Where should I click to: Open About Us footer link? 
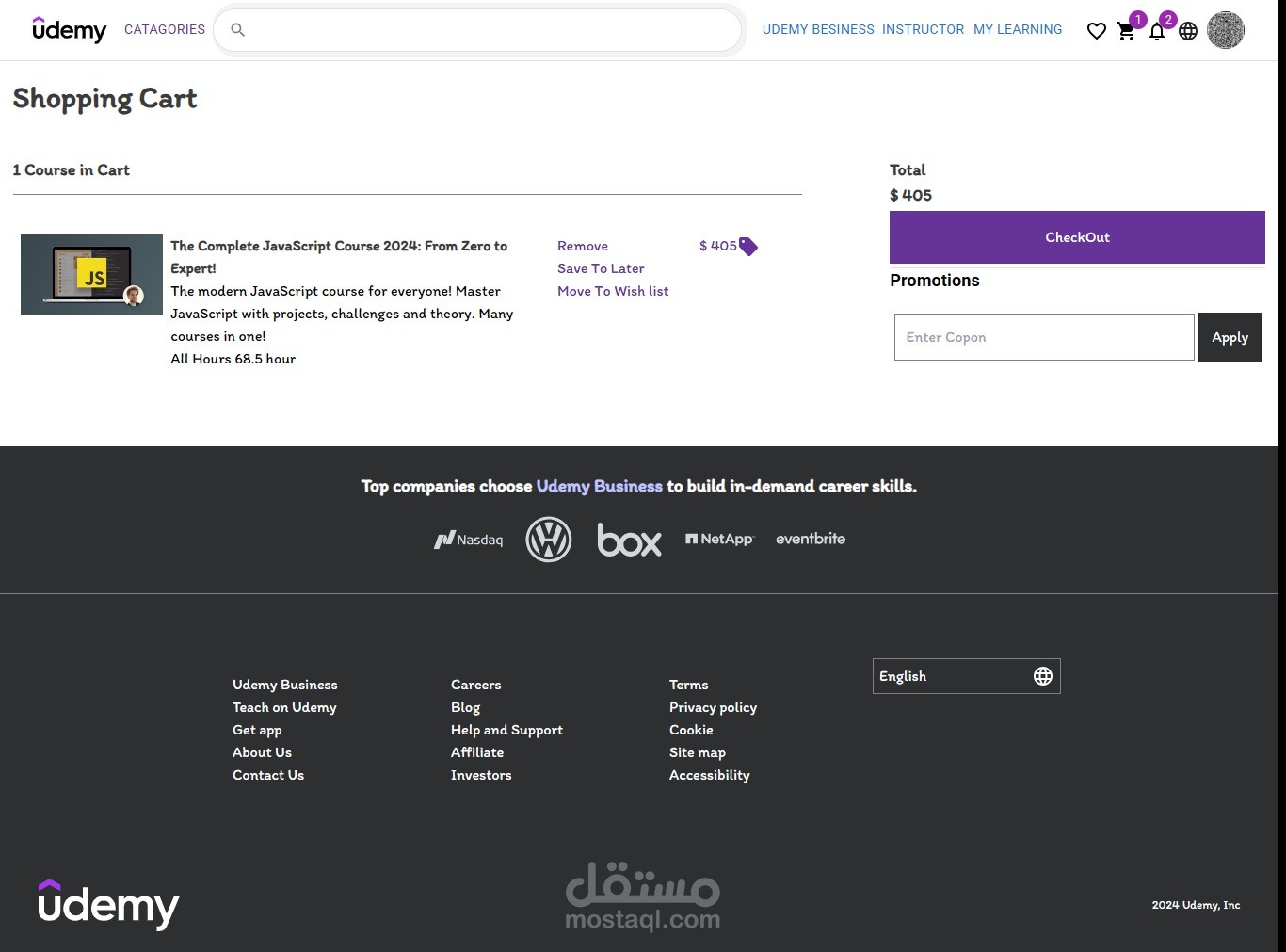(x=262, y=752)
